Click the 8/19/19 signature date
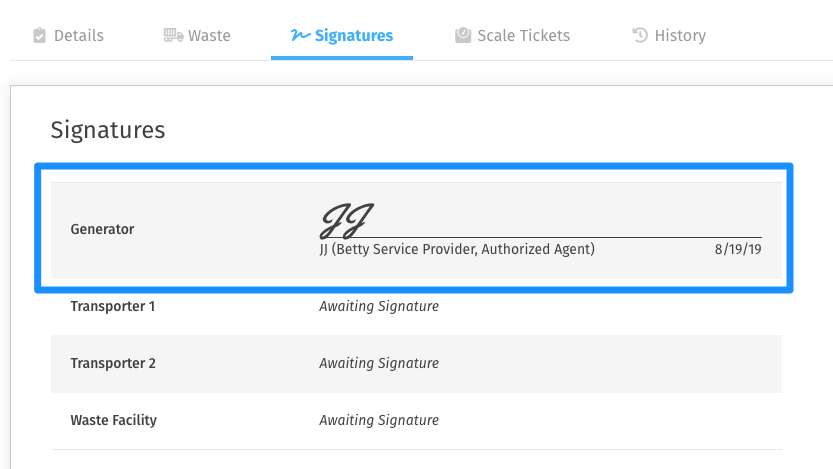833x469 pixels. click(x=738, y=249)
